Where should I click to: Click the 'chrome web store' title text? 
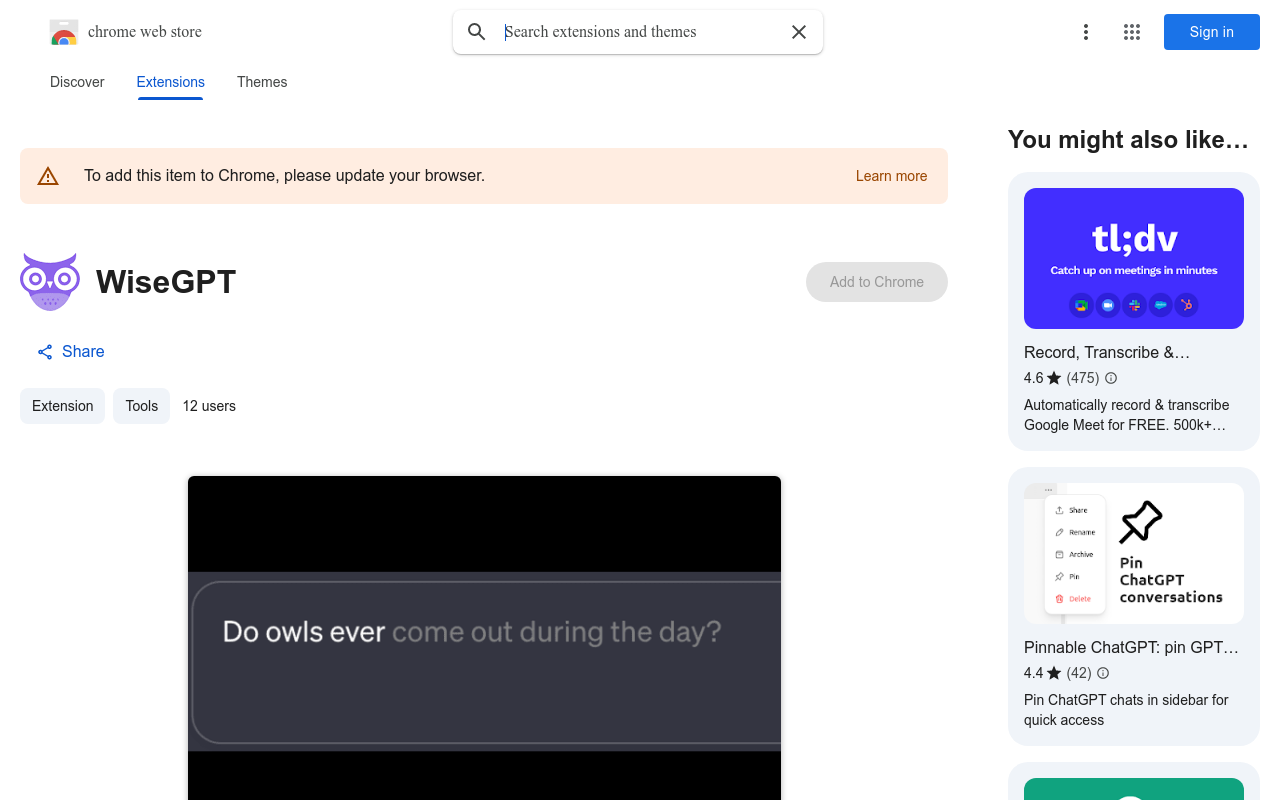click(x=145, y=32)
